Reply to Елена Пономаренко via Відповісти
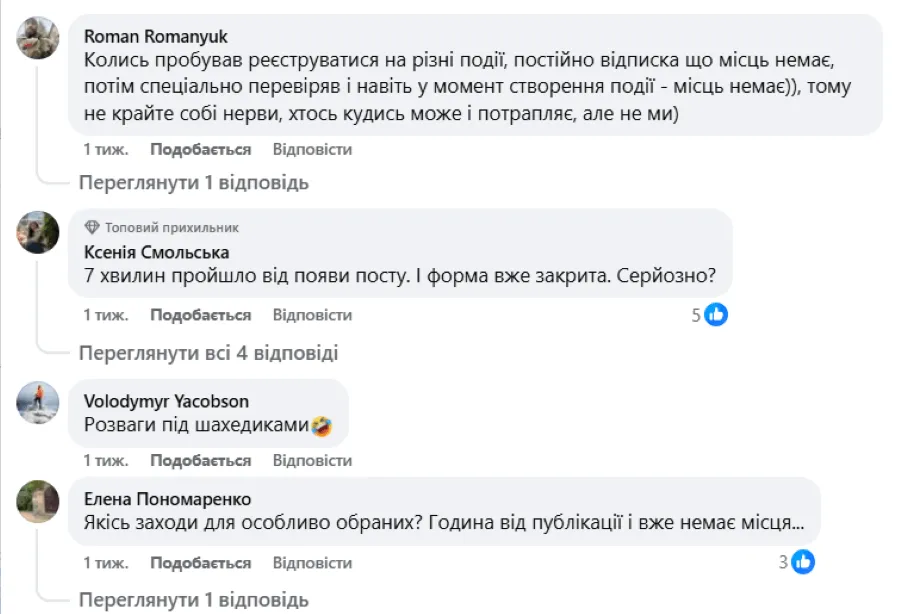 (312, 564)
